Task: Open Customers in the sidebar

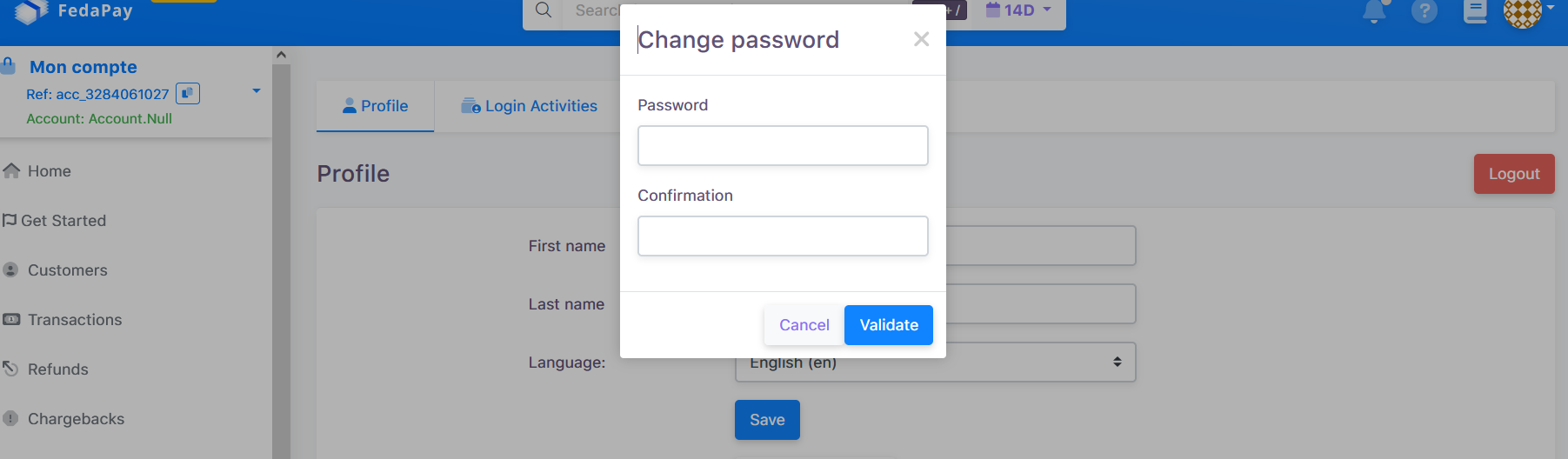Action: (x=67, y=270)
